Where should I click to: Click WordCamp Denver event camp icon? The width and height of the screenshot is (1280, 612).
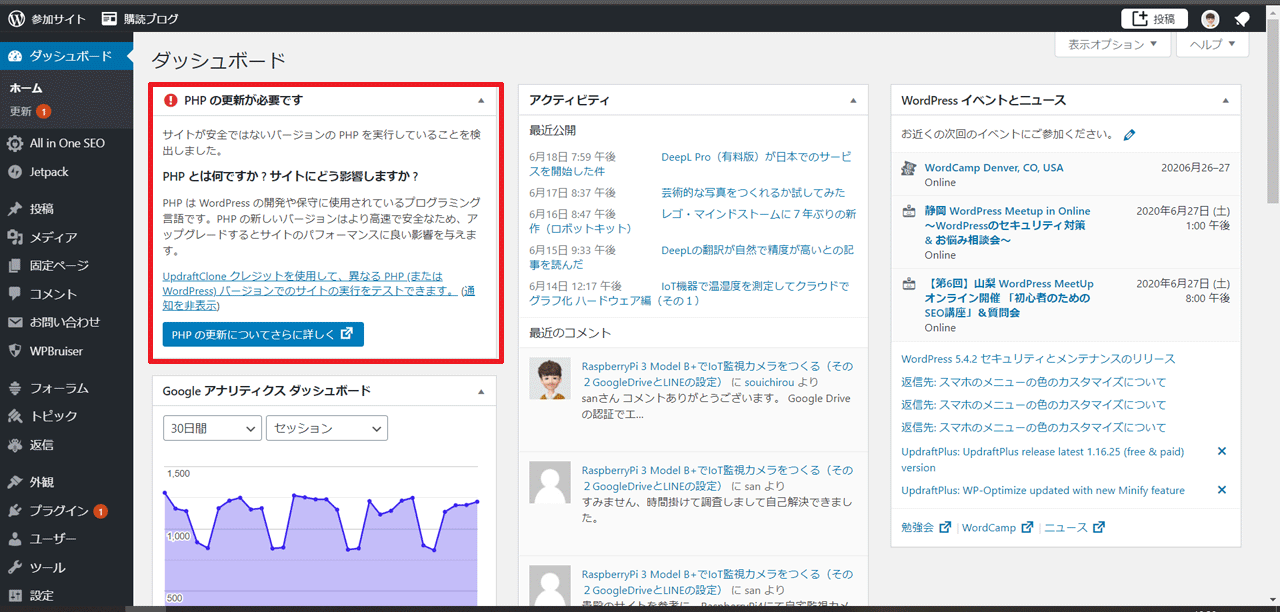[908, 168]
